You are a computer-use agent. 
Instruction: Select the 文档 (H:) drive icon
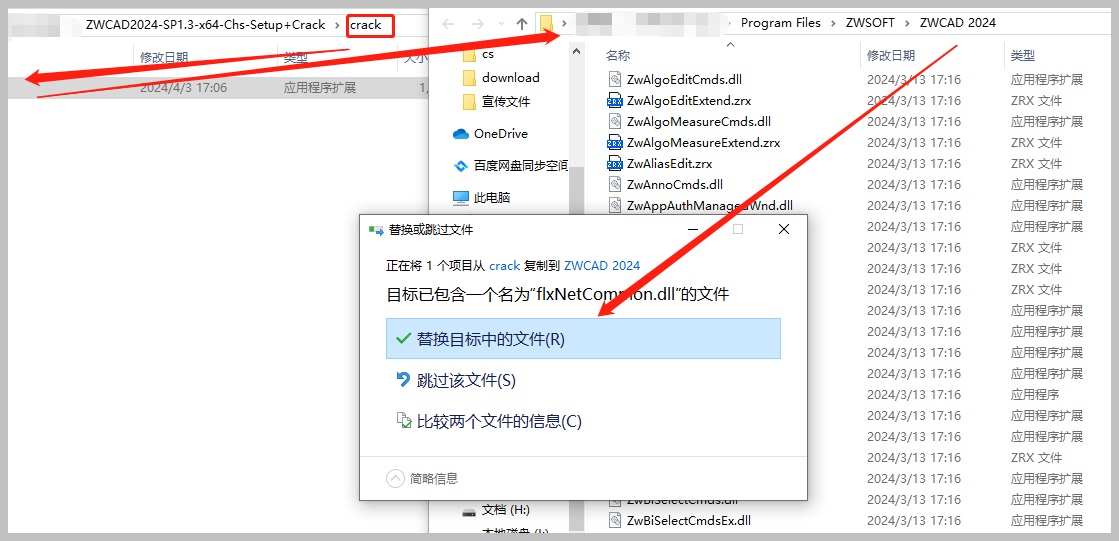pos(469,510)
